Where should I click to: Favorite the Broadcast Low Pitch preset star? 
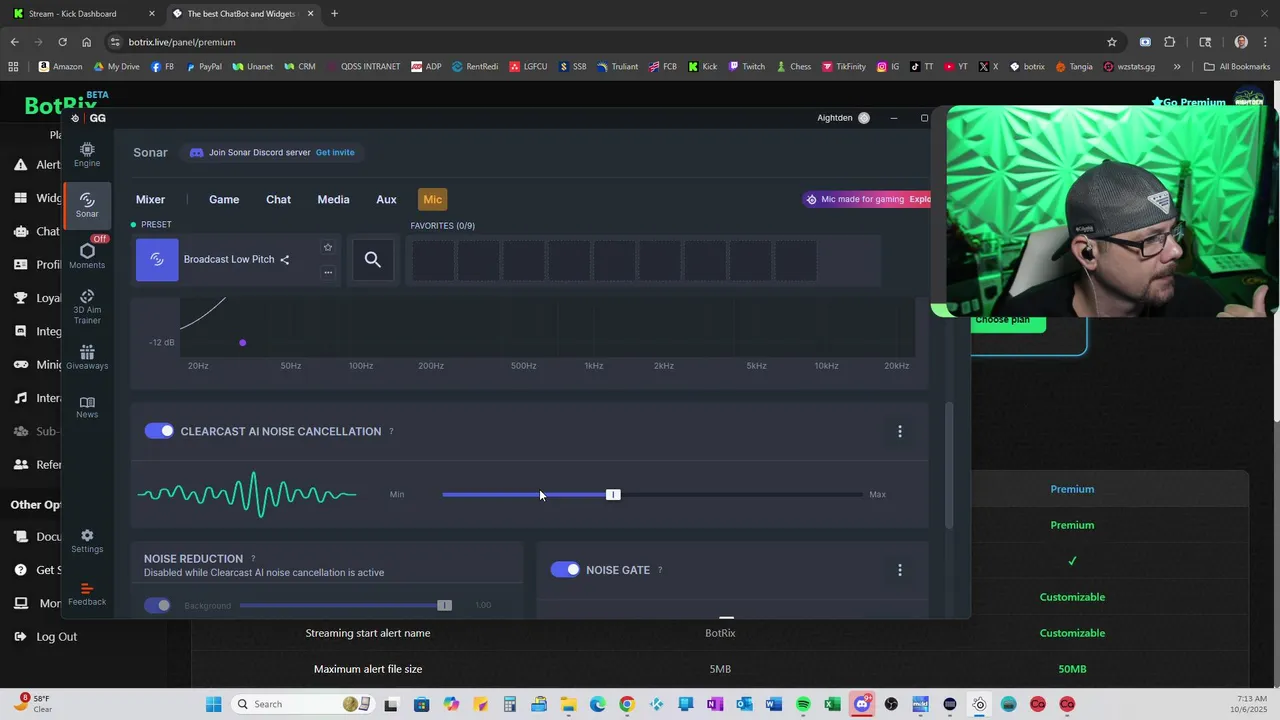coord(327,247)
